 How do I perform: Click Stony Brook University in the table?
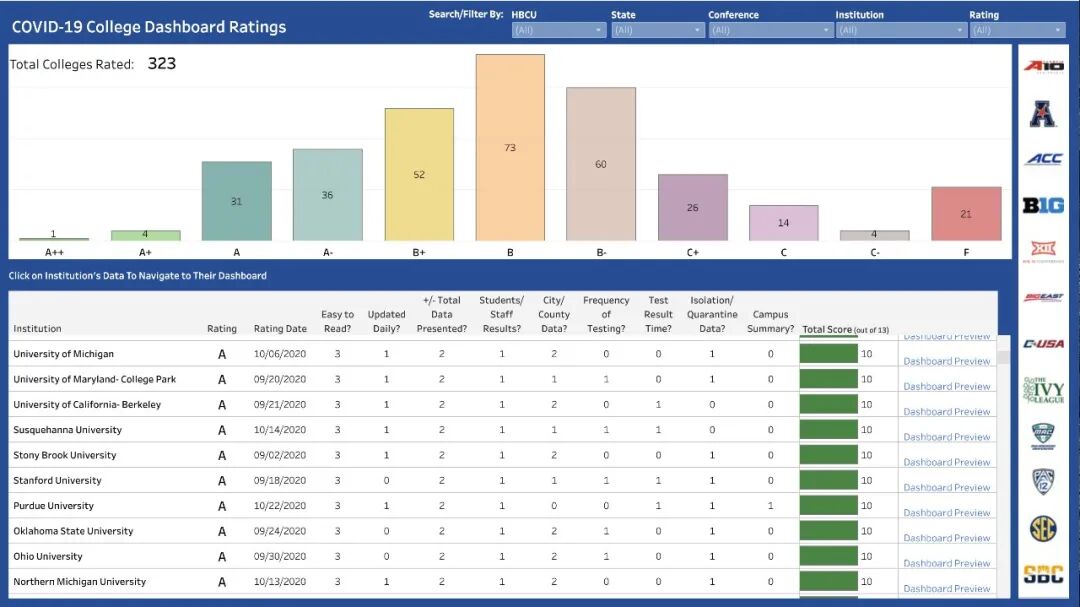tap(65, 455)
